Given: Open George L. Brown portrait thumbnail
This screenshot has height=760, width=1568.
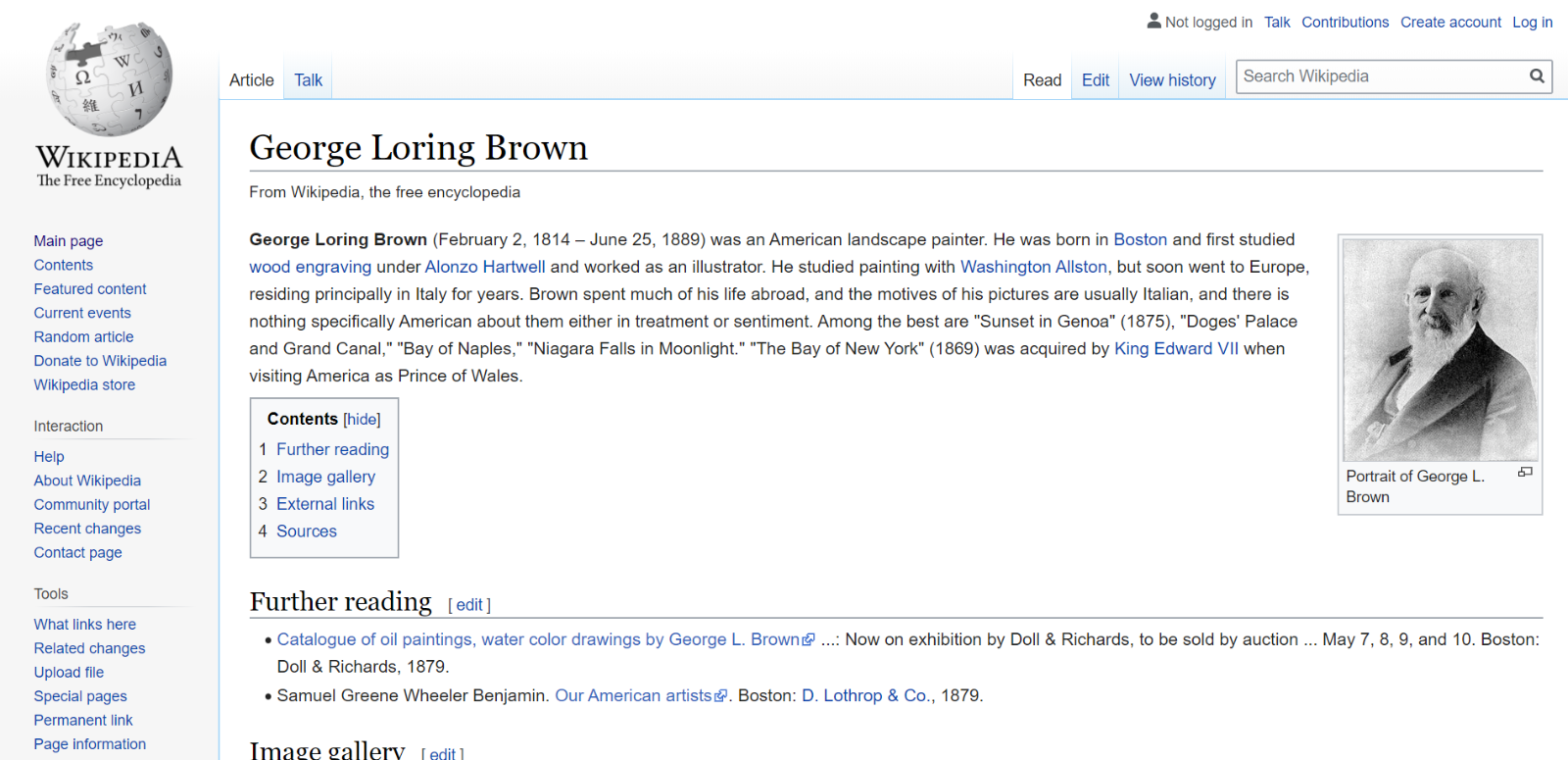Looking at the screenshot, I should 1440,349.
